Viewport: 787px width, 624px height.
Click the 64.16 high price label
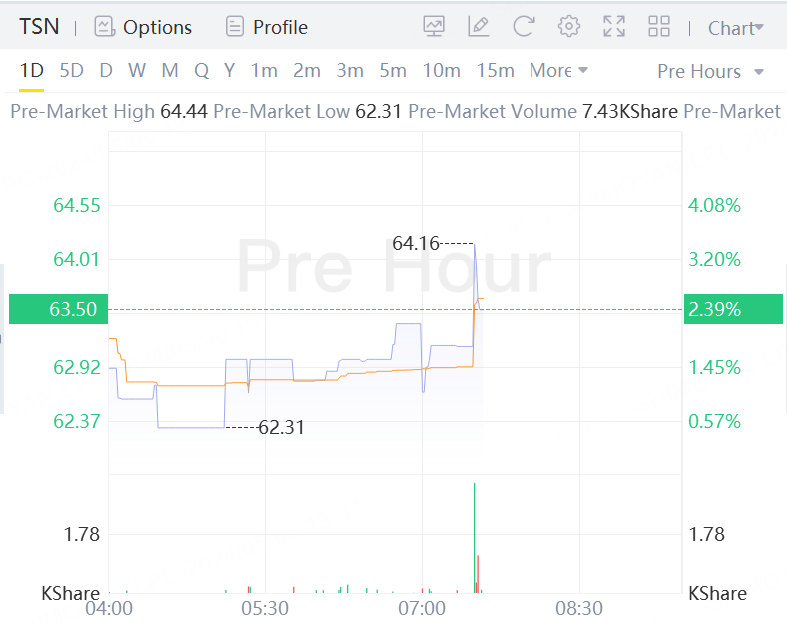415,243
